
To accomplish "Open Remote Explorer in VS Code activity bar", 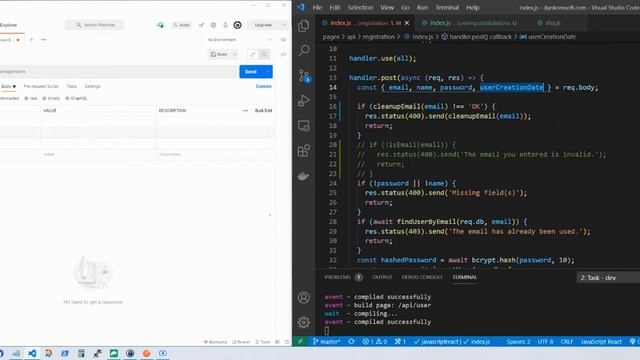I will 303,126.
